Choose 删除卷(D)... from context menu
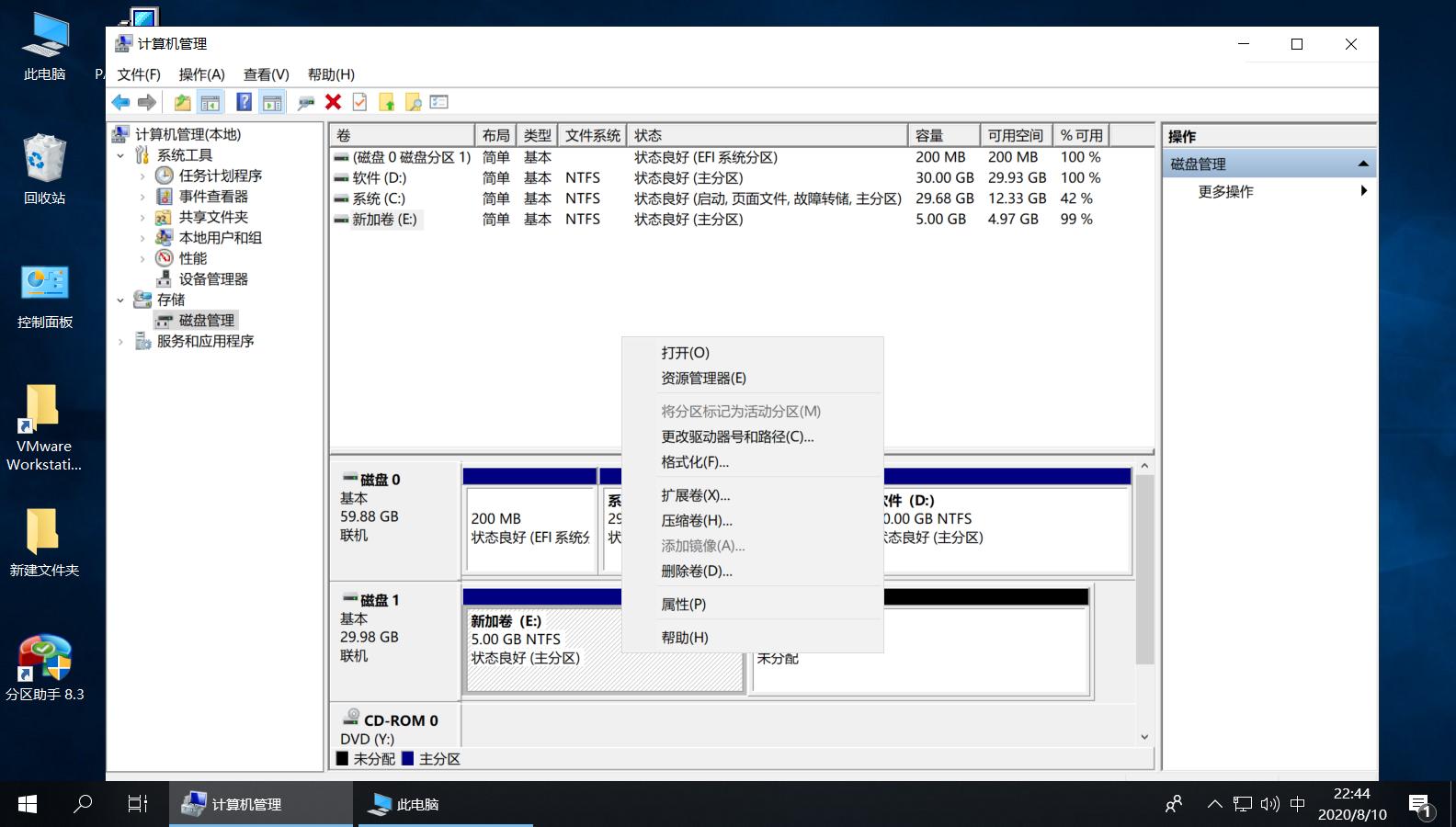 696,572
